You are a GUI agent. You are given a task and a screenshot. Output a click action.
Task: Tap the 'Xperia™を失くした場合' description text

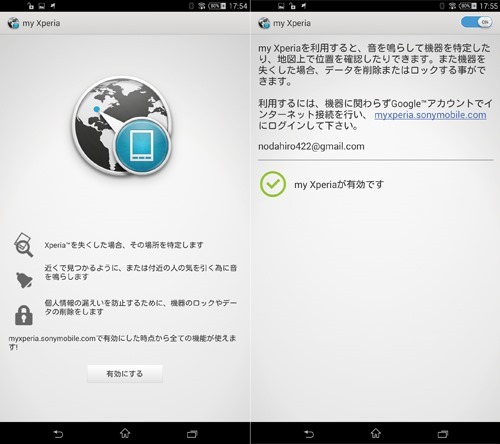(124, 245)
